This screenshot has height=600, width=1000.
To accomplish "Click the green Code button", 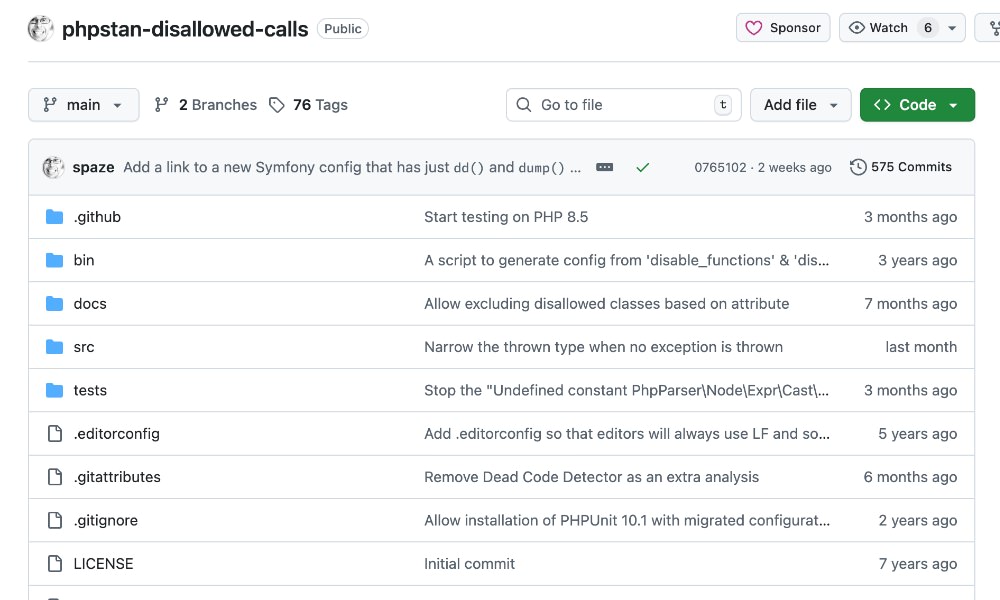I will [x=916, y=105].
